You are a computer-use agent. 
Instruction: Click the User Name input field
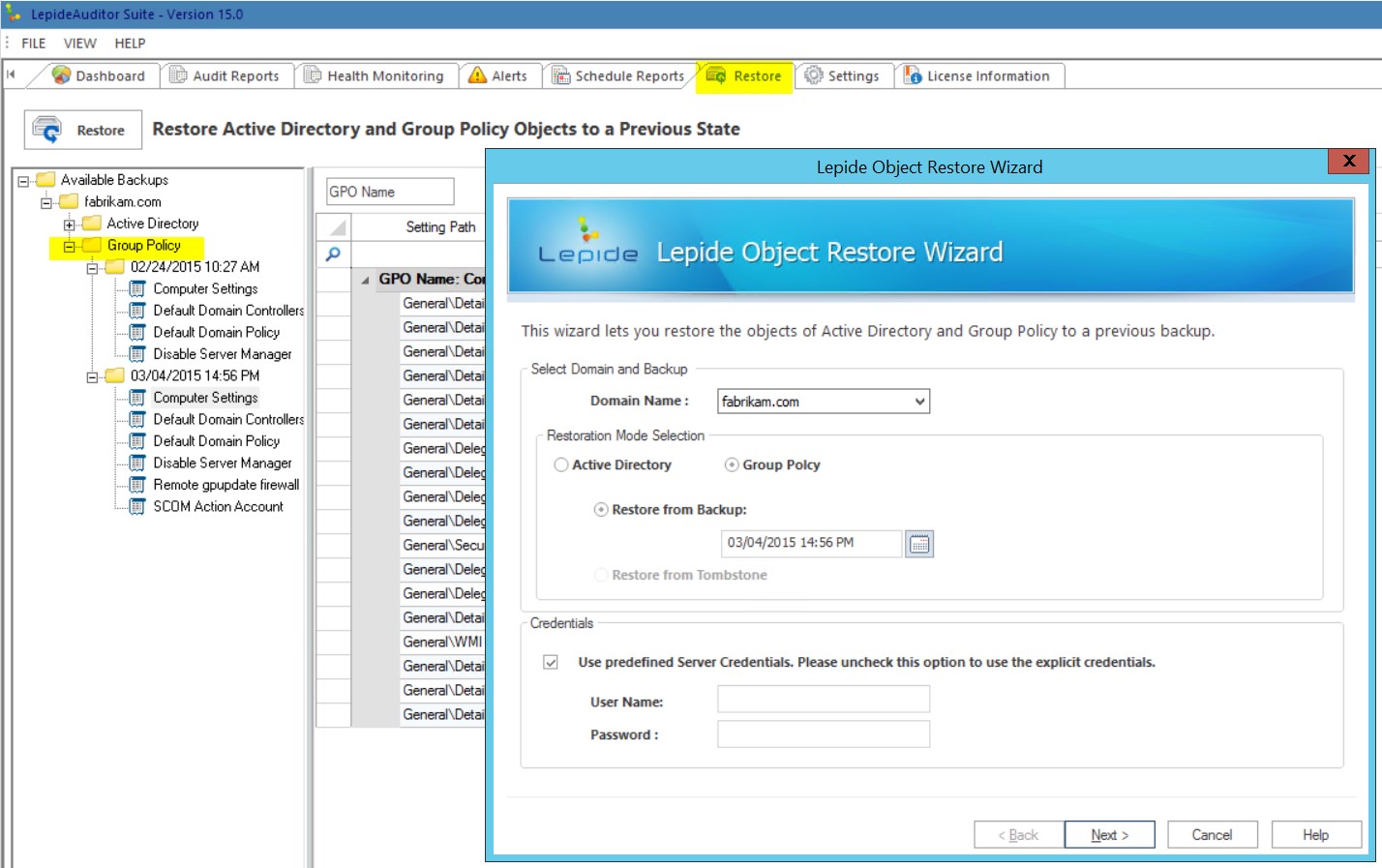tap(823, 700)
